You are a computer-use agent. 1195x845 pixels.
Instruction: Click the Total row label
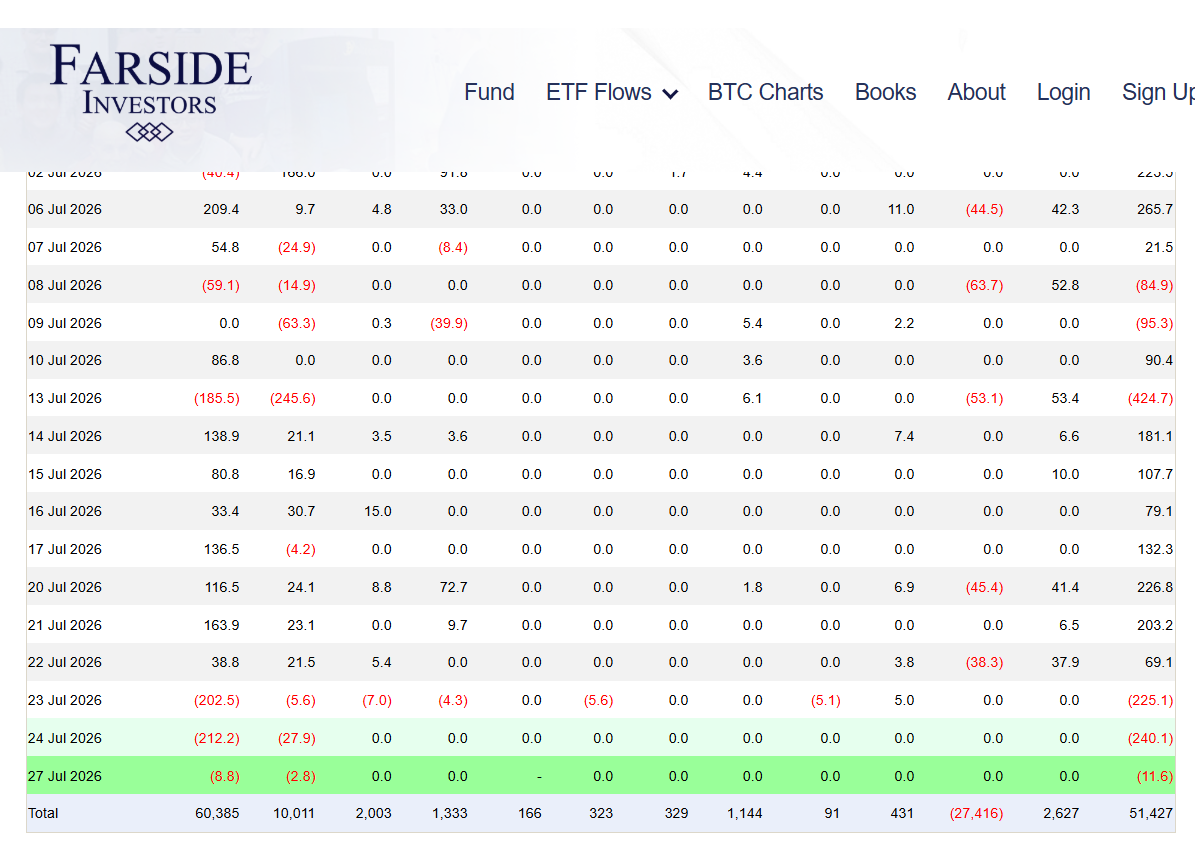pos(43,813)
